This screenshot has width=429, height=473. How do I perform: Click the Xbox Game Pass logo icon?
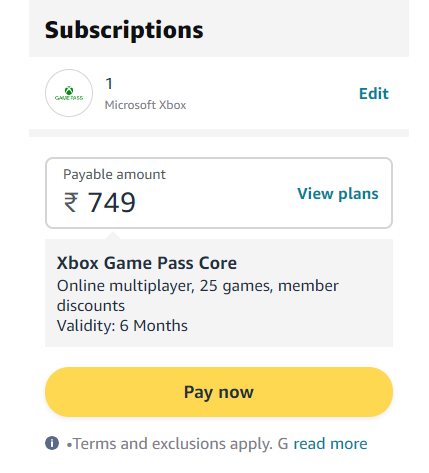69,93
